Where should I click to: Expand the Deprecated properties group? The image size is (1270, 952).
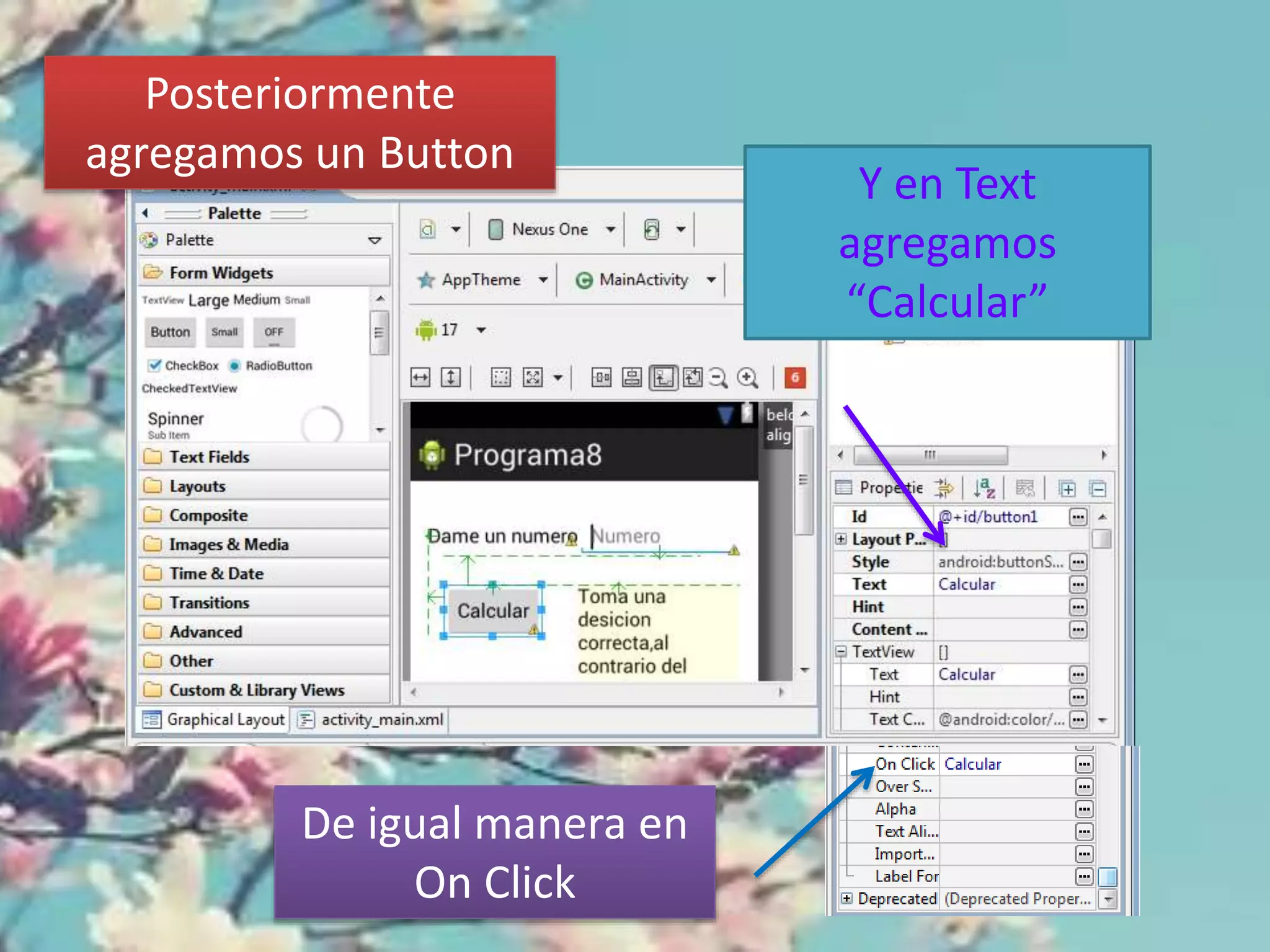(x=846, y=898)
